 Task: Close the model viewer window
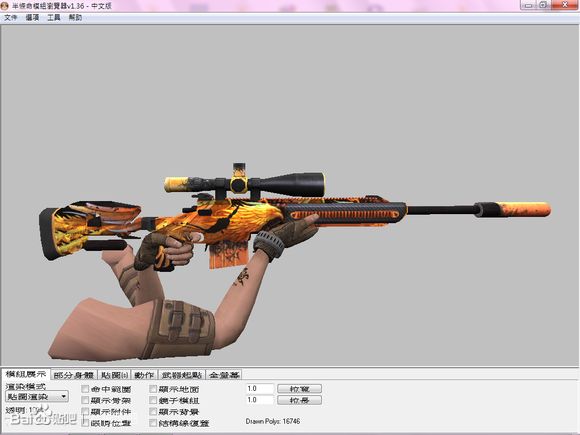[x=565, y=5]
